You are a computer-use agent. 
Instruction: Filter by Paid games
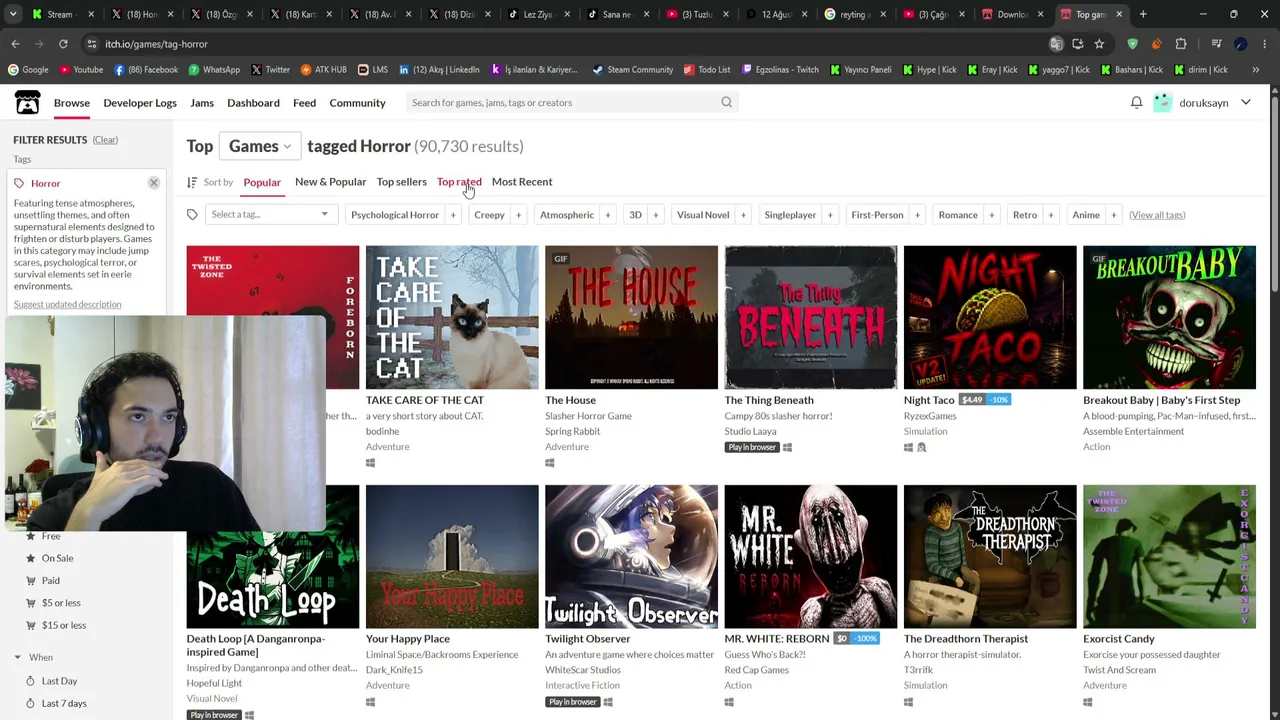coord(51,581)
